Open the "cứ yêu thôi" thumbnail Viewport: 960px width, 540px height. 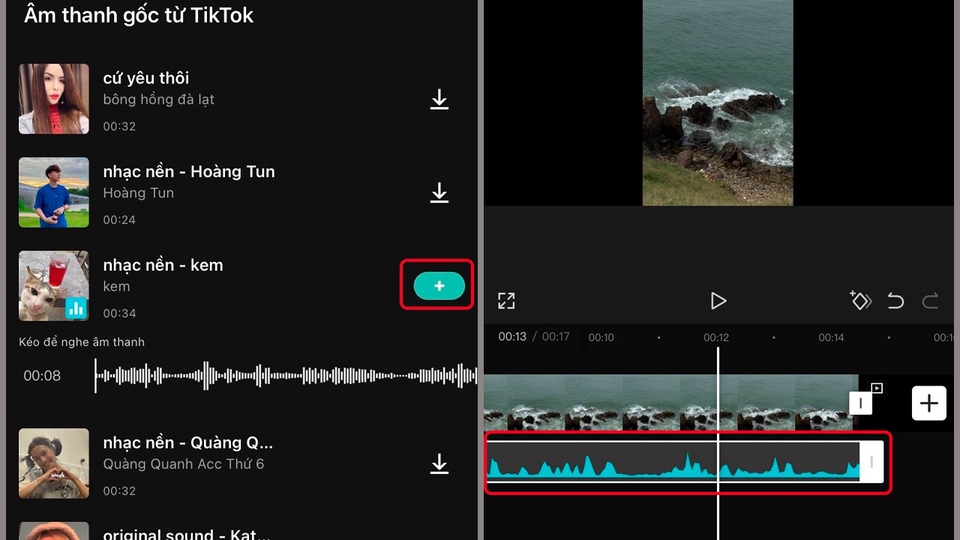[x=54, y=99]
